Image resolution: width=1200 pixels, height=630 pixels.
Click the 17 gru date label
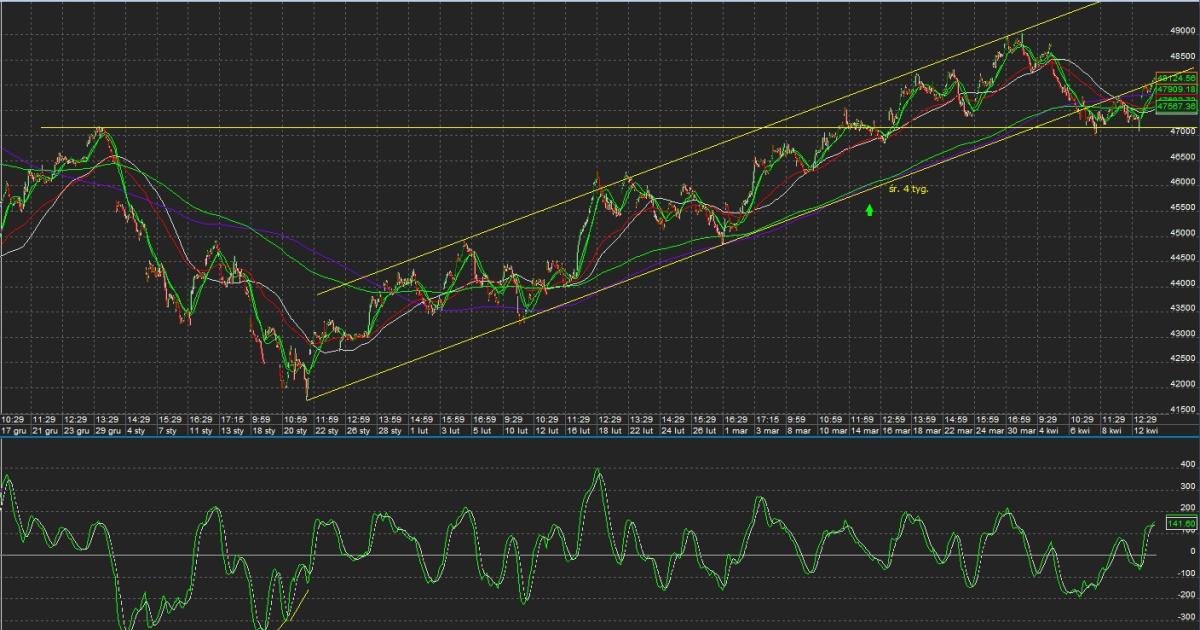coord(14,430)
